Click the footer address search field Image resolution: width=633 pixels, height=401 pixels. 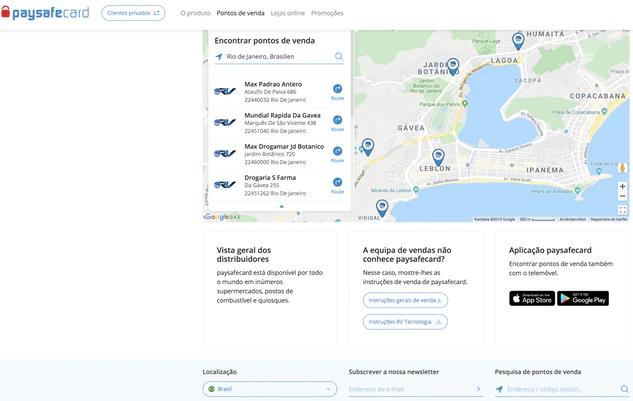coord(561,389)
